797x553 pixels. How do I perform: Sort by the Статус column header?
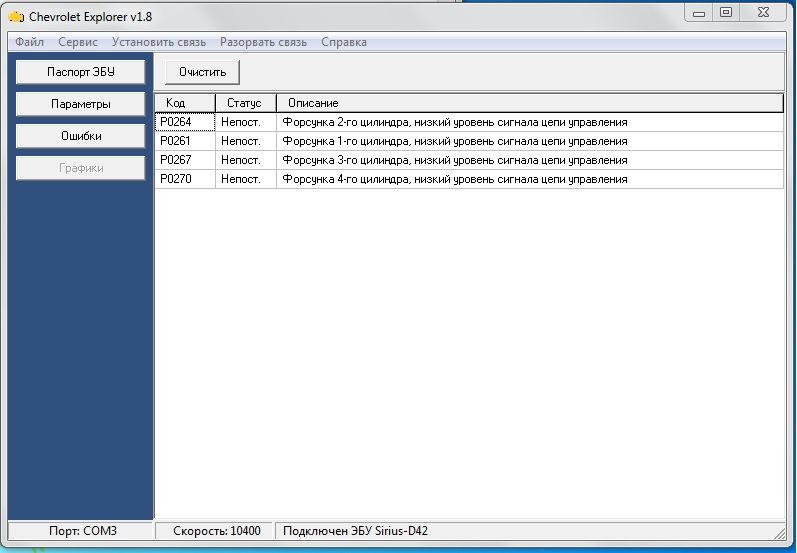point(246,103)
